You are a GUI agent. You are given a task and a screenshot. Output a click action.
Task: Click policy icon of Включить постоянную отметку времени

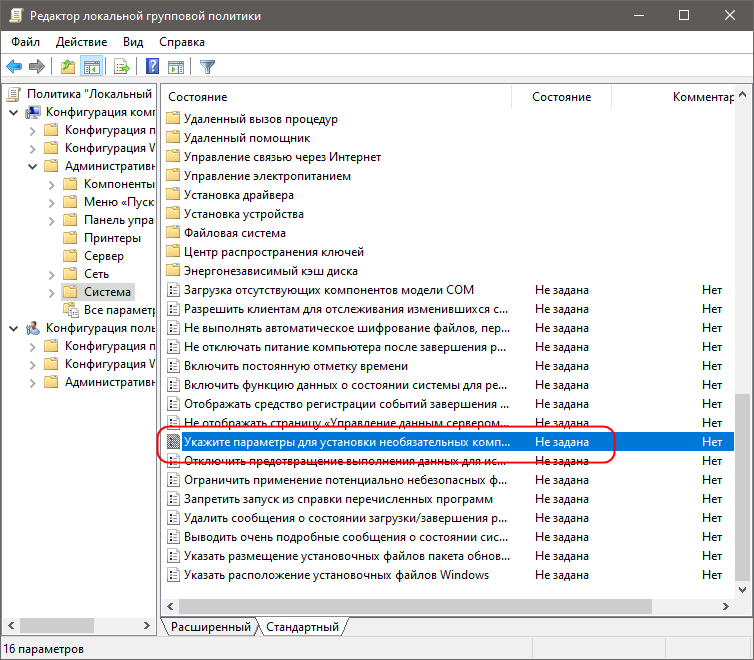(173, 366)
